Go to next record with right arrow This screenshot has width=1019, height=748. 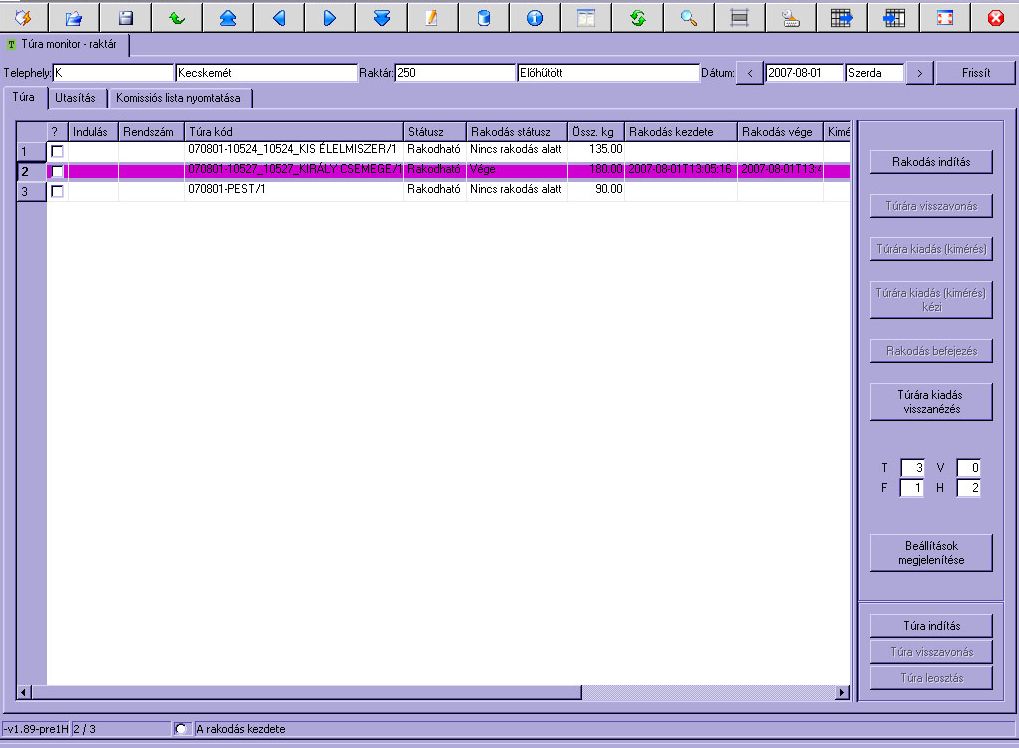click(x=330, y=17)
